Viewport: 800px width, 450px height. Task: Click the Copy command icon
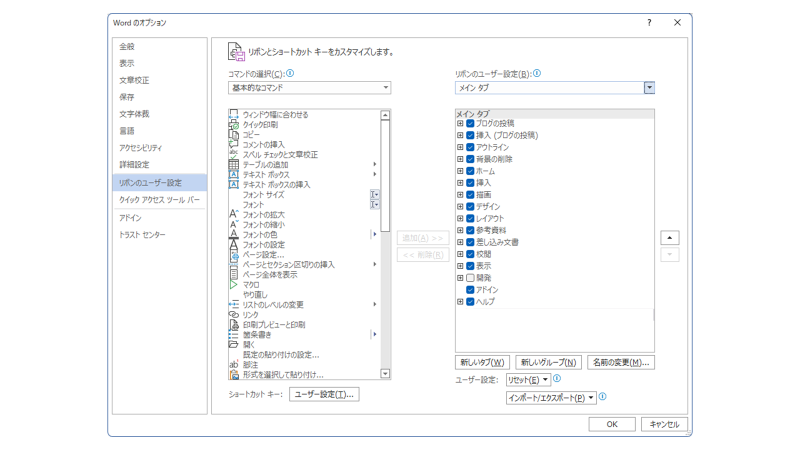[x=234, y=135]
